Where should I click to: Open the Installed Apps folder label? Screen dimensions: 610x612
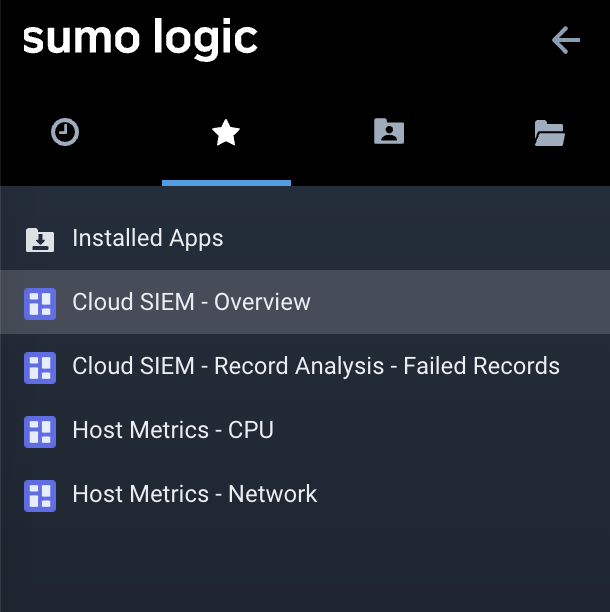point(148,238)
